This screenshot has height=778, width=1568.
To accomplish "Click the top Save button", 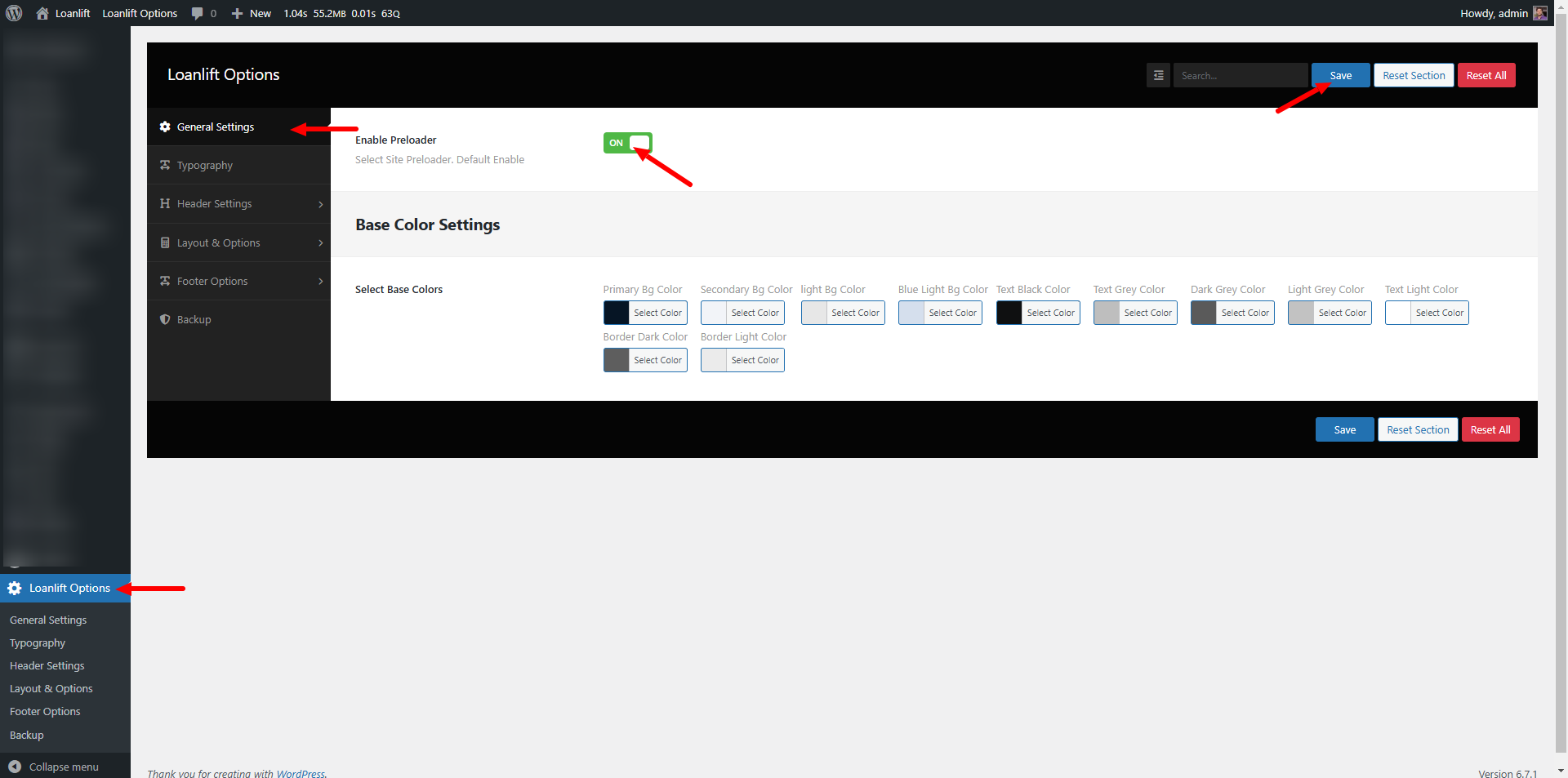I will (1340, 75).
